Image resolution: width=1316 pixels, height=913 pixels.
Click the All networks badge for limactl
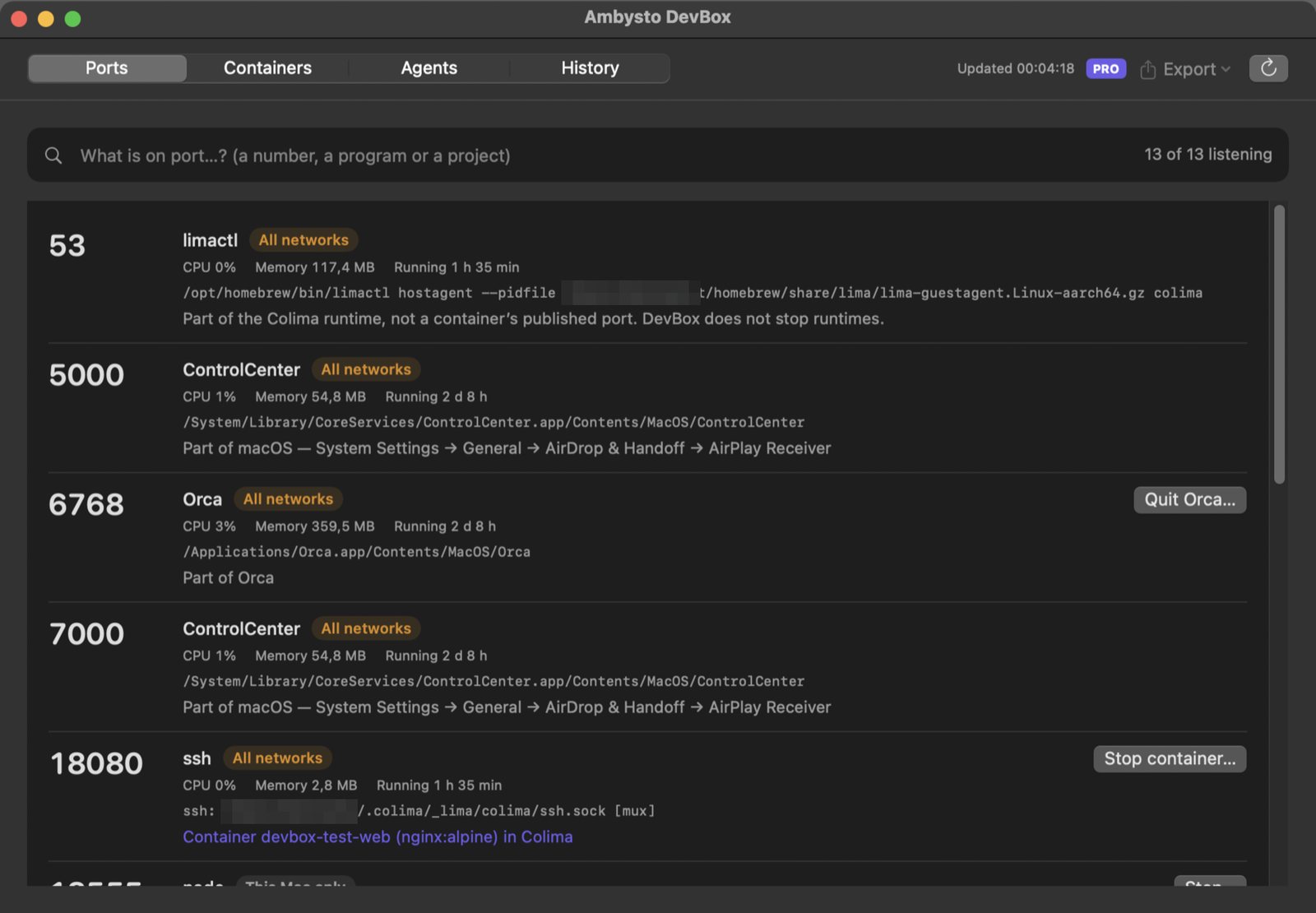tap(304, 240)
